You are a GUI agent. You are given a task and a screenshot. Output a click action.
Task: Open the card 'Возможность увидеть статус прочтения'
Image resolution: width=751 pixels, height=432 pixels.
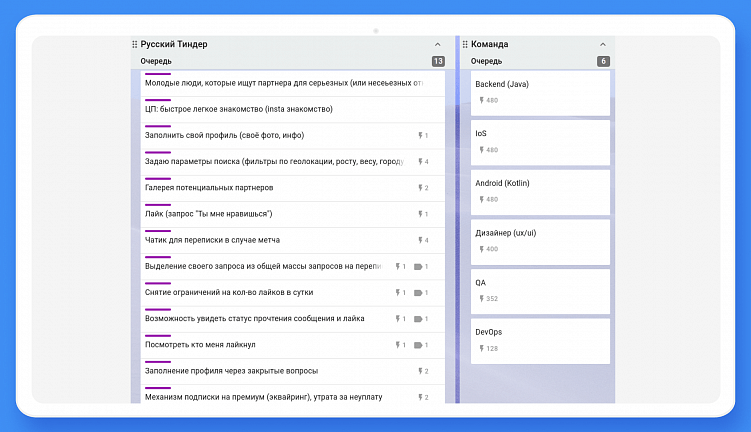click(x=293, y=319)
